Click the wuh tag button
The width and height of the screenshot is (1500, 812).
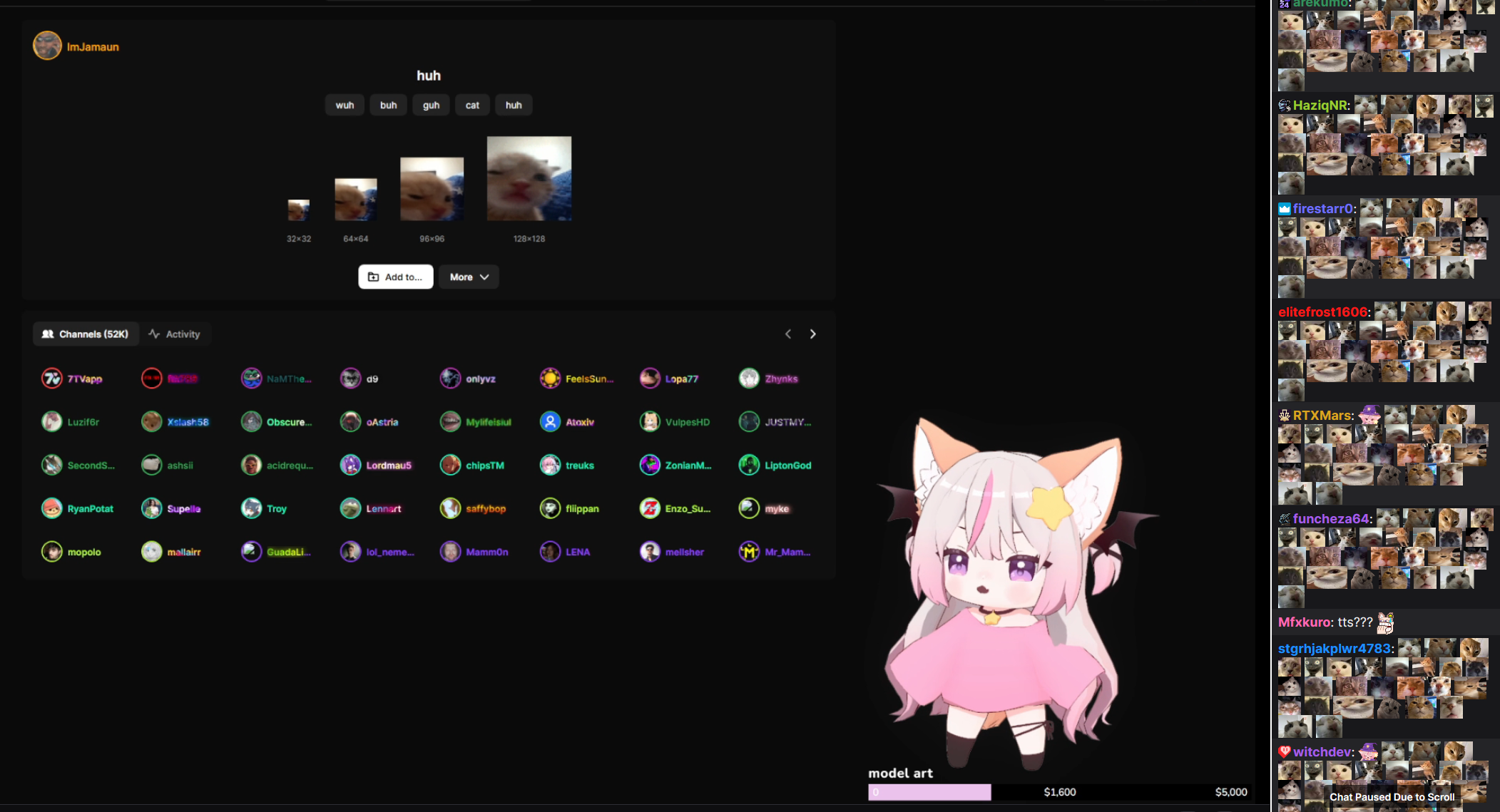345,106
